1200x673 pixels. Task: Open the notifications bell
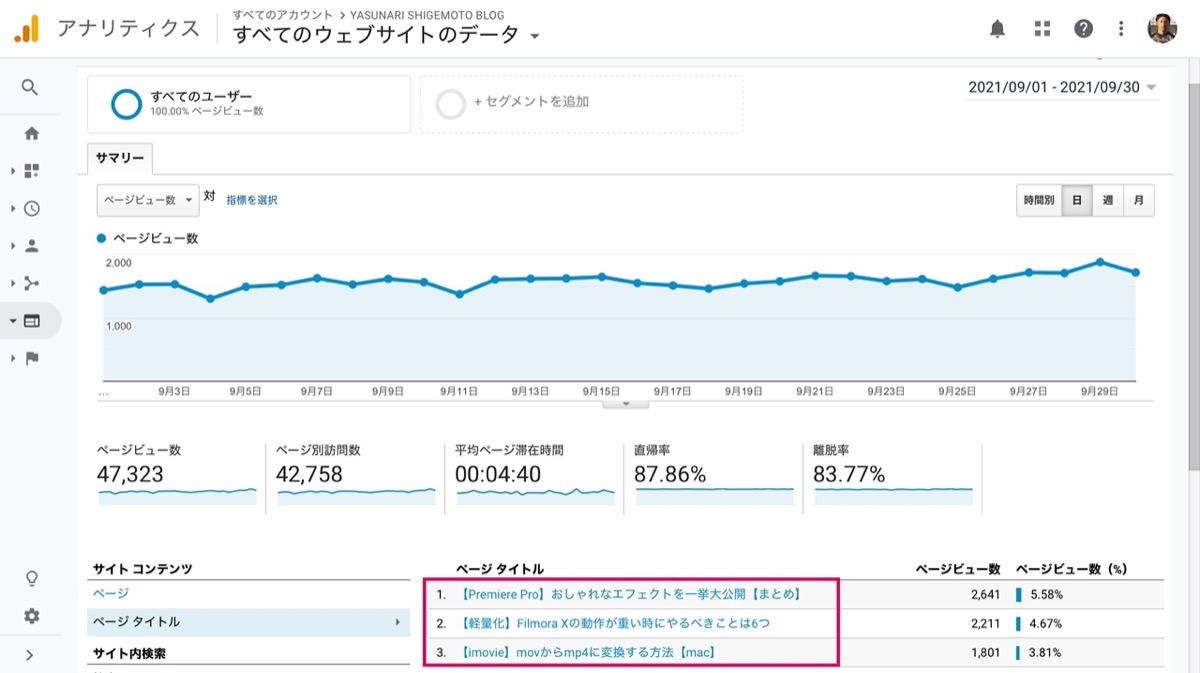coord(997,29)
